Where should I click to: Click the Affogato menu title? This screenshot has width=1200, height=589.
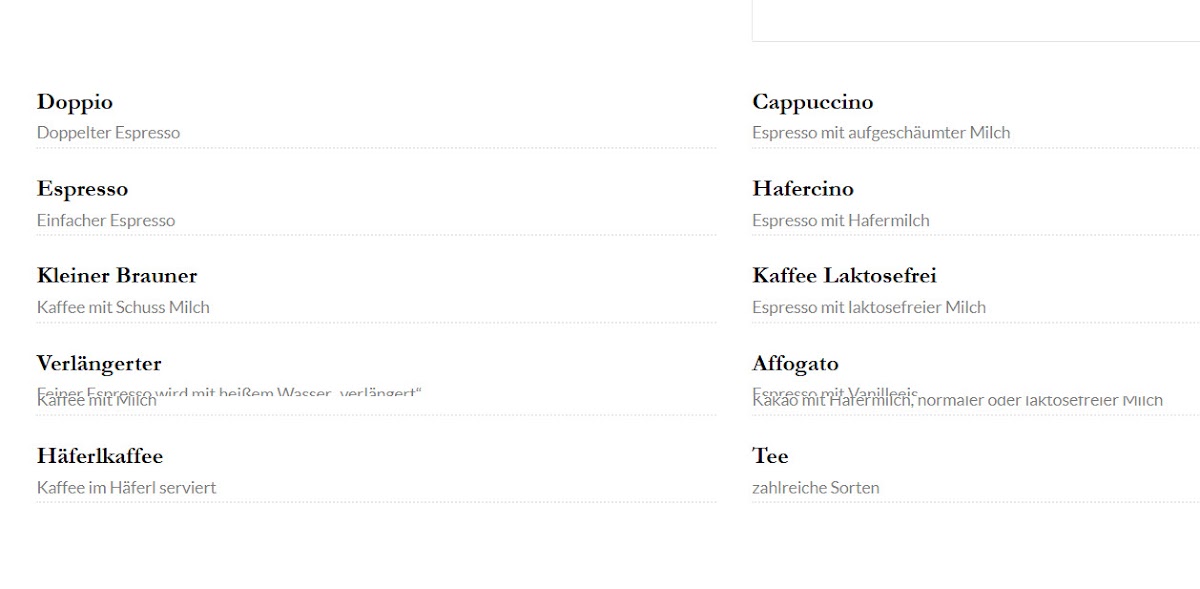click(795, 364)
